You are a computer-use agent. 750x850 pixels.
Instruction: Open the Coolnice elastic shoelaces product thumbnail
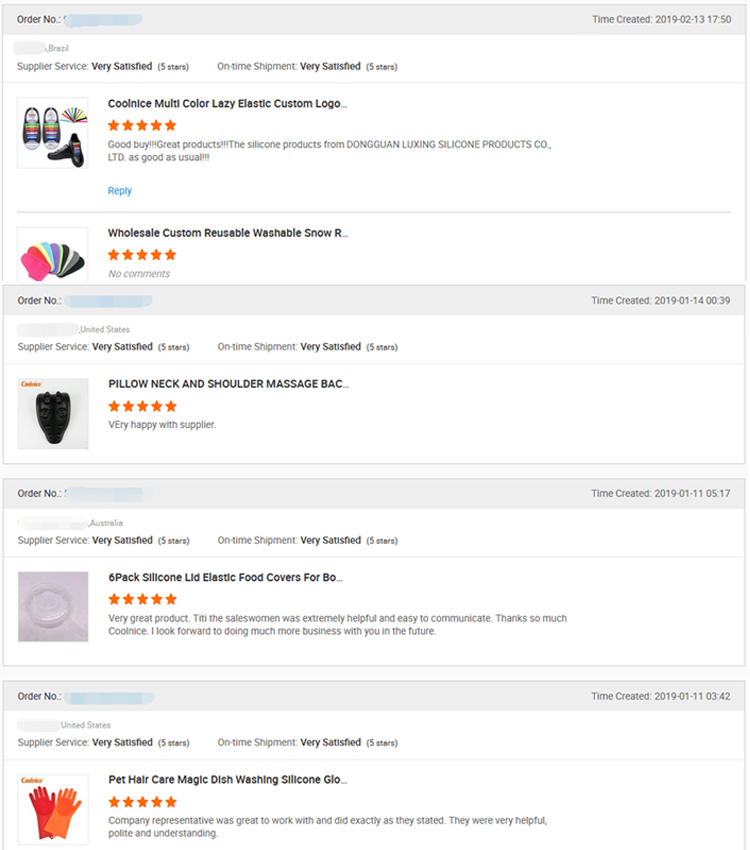coord(52,132)
